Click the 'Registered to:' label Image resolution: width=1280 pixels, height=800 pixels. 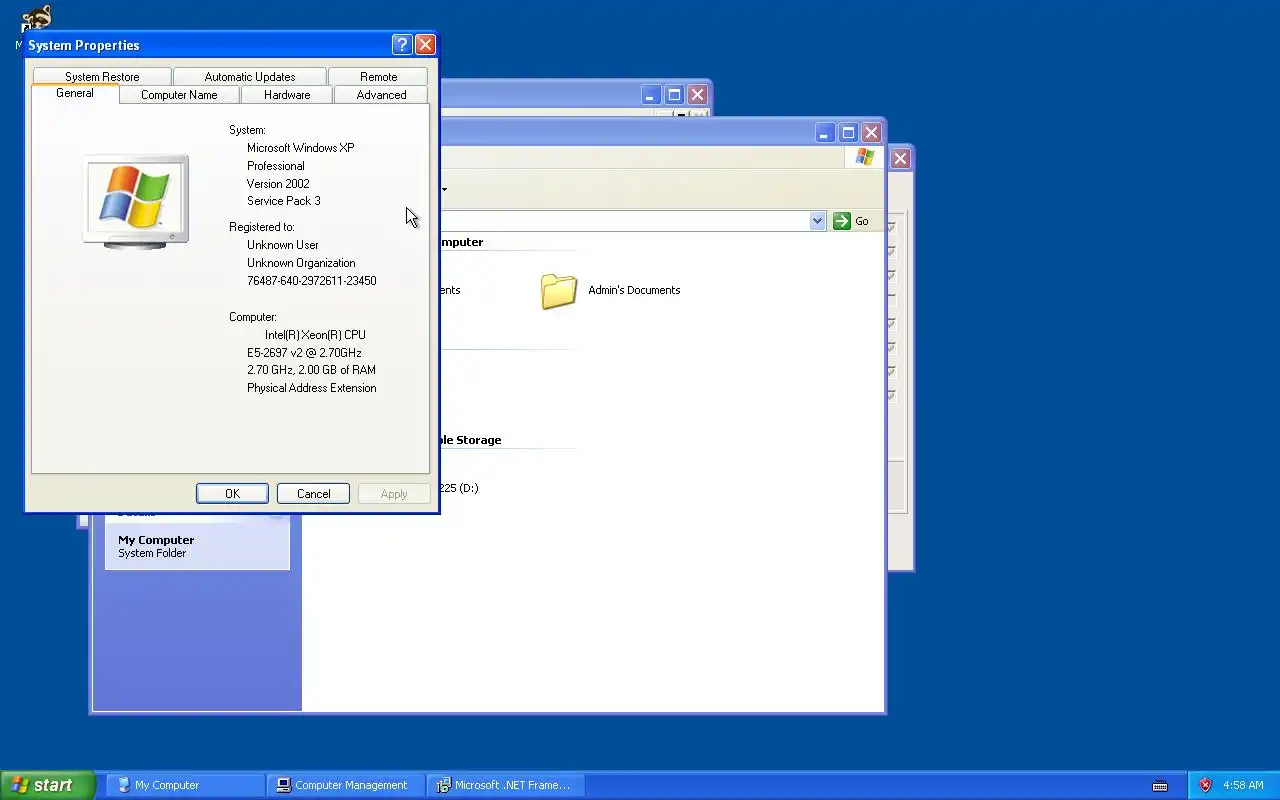tap(261, 227)
